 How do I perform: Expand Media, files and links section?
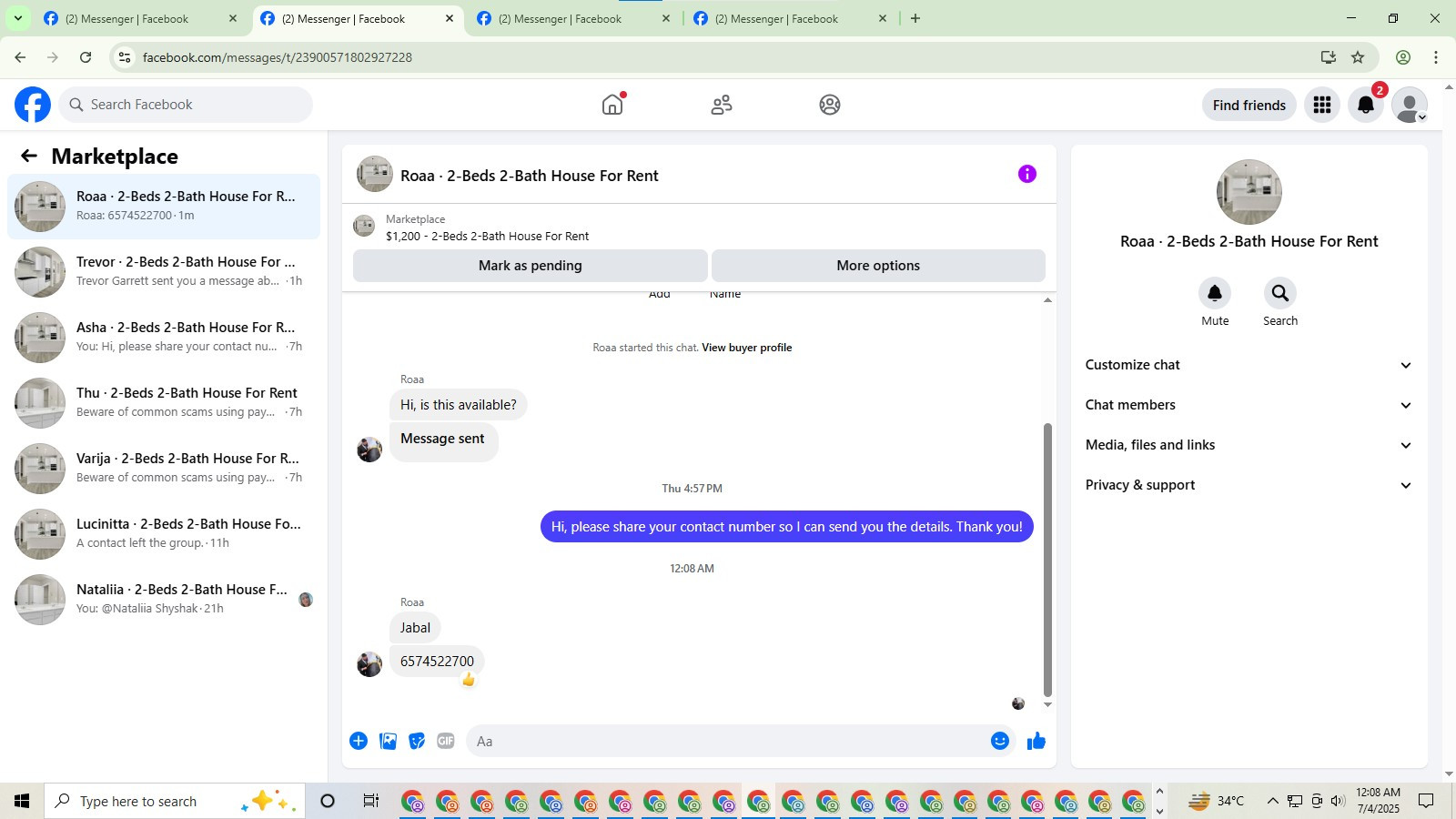coord(1249,445)
